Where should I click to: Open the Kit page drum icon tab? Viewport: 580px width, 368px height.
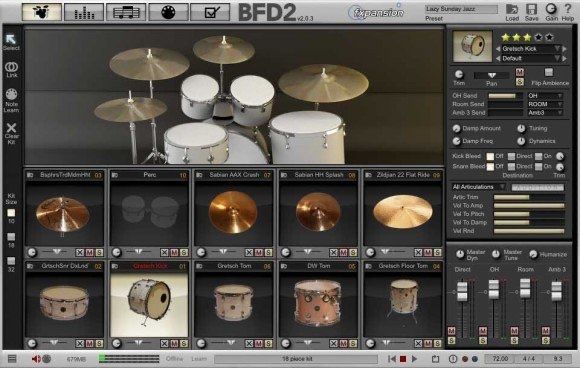41,12
